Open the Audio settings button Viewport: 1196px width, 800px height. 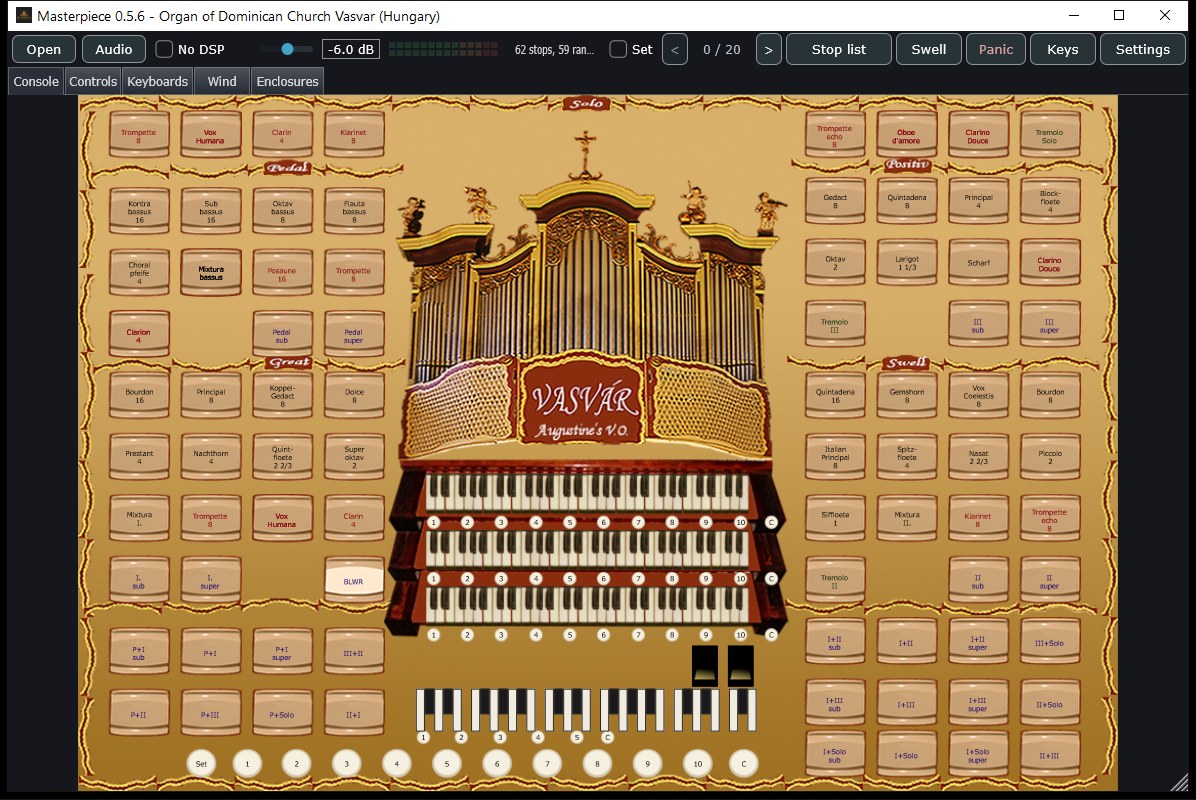(114, 50)
